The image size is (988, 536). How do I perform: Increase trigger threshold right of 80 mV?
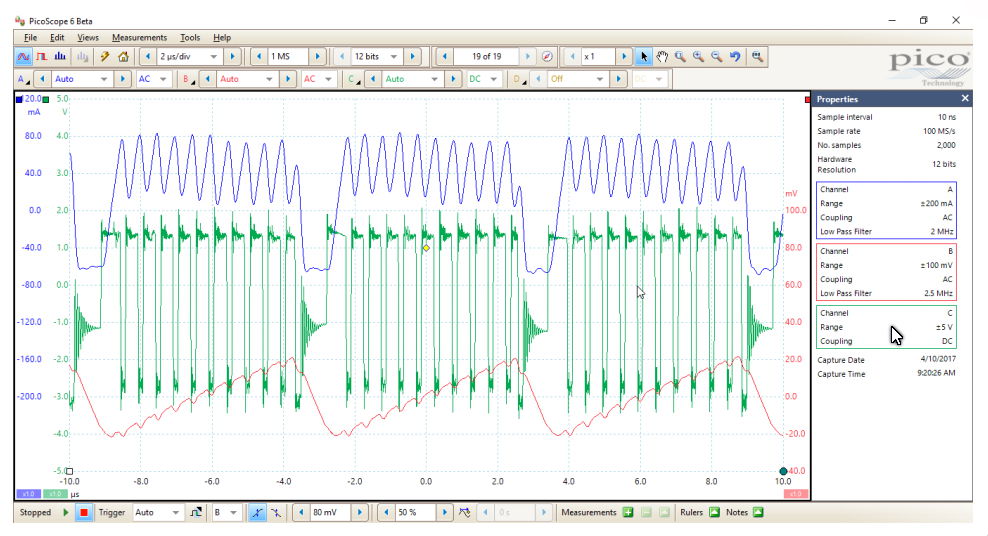pos(359,513)
